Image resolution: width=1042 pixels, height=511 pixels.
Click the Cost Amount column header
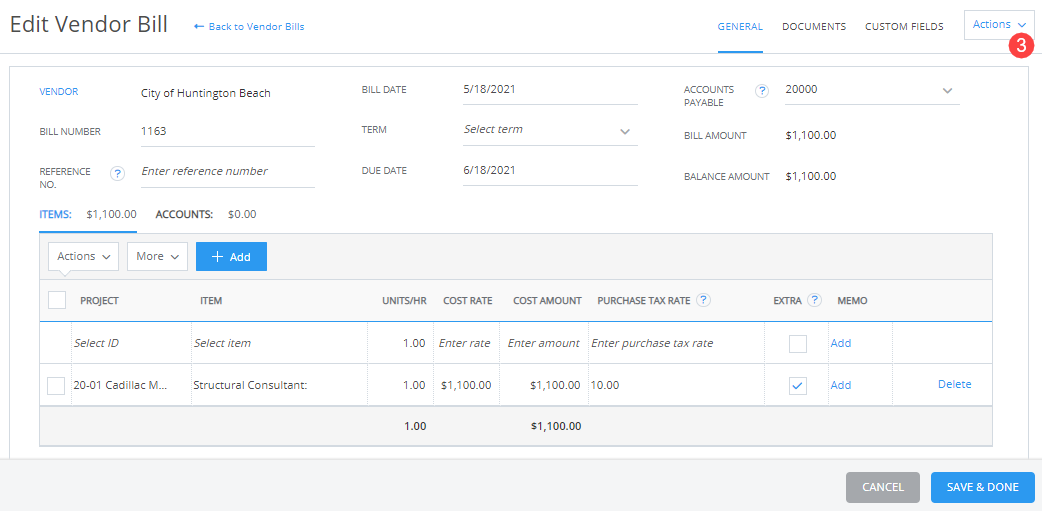point(547,301)
